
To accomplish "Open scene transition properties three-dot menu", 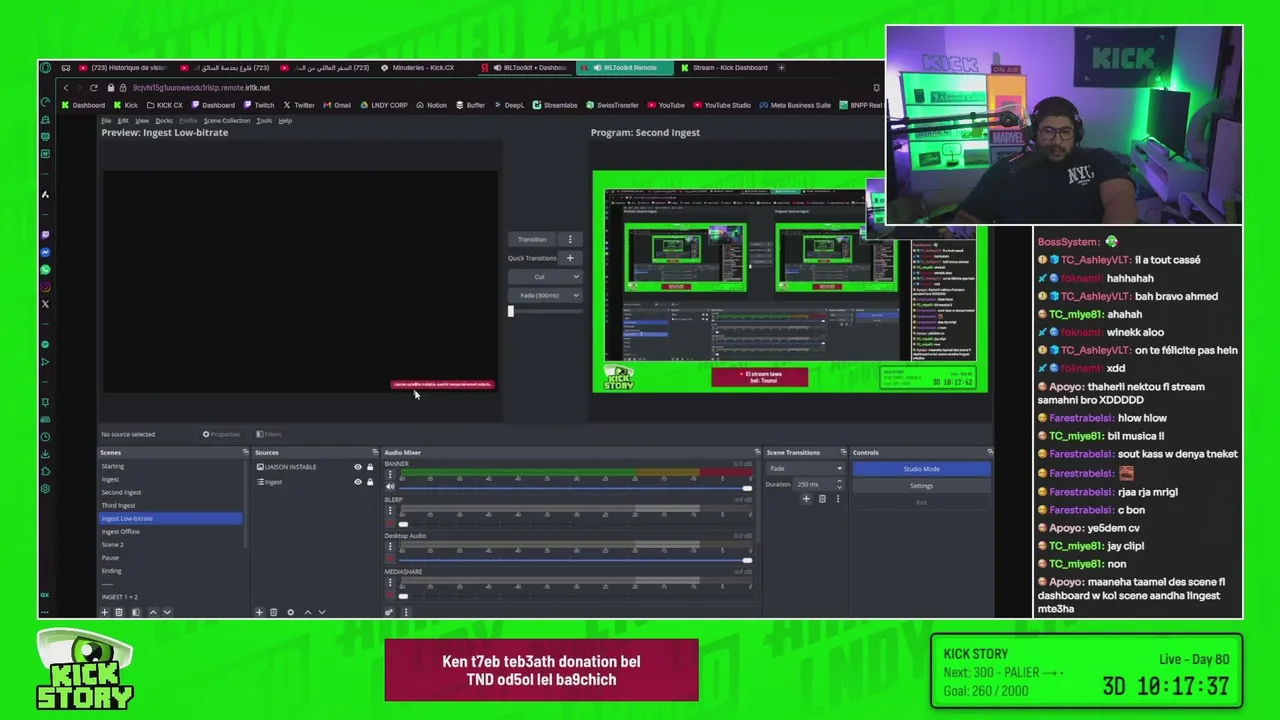I will (x=838, y=499).
